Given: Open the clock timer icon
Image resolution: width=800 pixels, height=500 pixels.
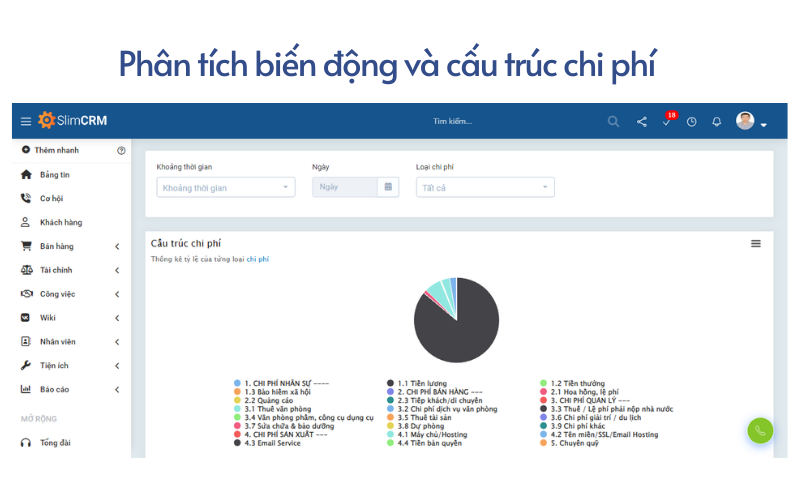Looking at the screenshot, I should pyautogui.click(x=691, y=122).
